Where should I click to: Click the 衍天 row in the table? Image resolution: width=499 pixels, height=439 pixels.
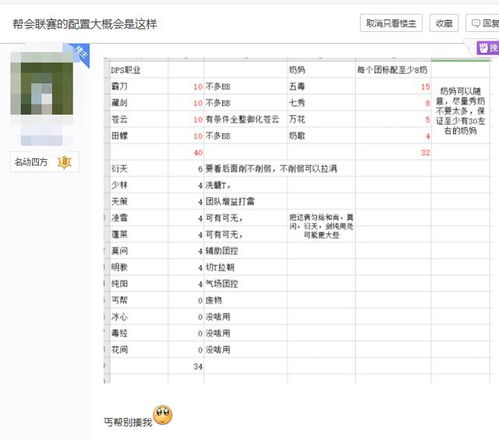point(224,169)
